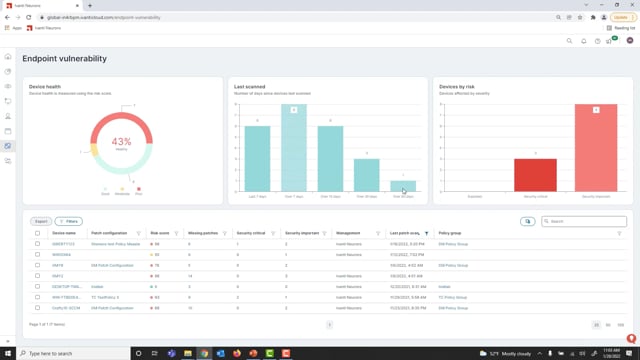The image size is (640, 360).
Task: Click the Over 15 days bar
Action: click(x=330, y=159)
